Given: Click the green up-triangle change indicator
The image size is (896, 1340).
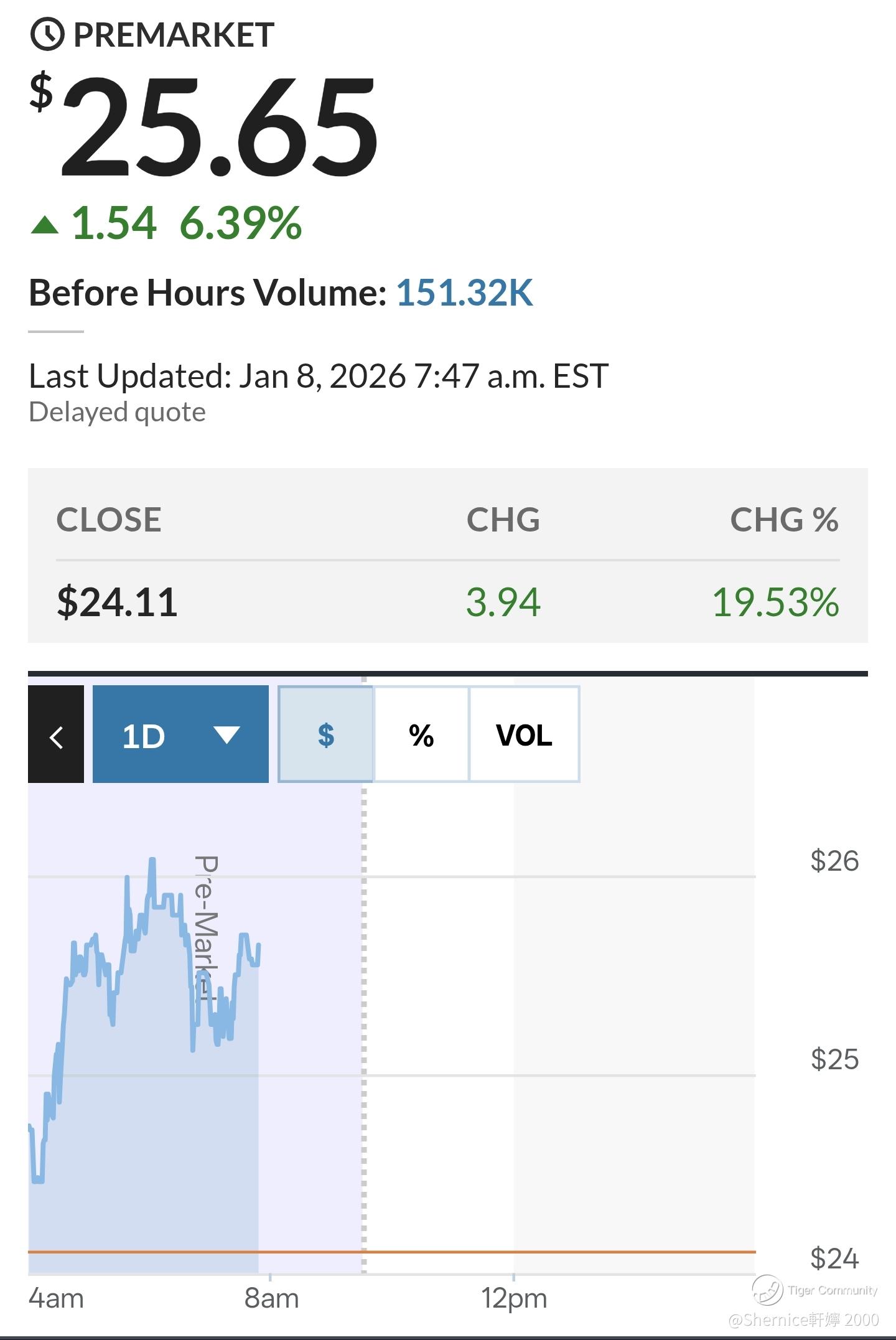Looking at the screenshot, I should (x=45, y=225).
